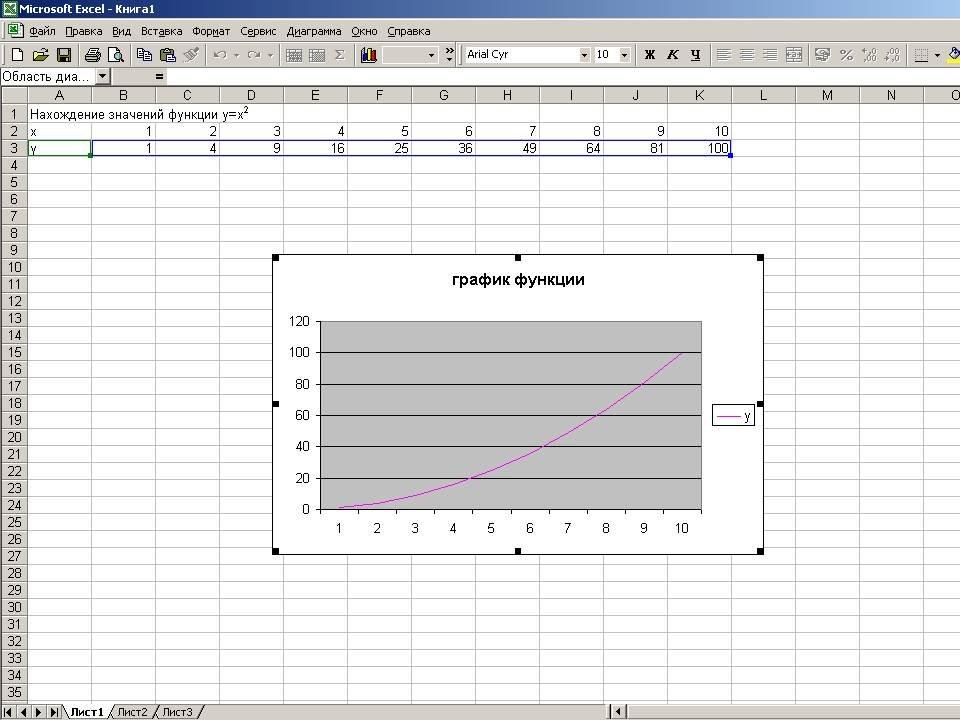Open the font size dropdown showing 10
Screen dimensions: 960x720
click(x=625, y=55)
